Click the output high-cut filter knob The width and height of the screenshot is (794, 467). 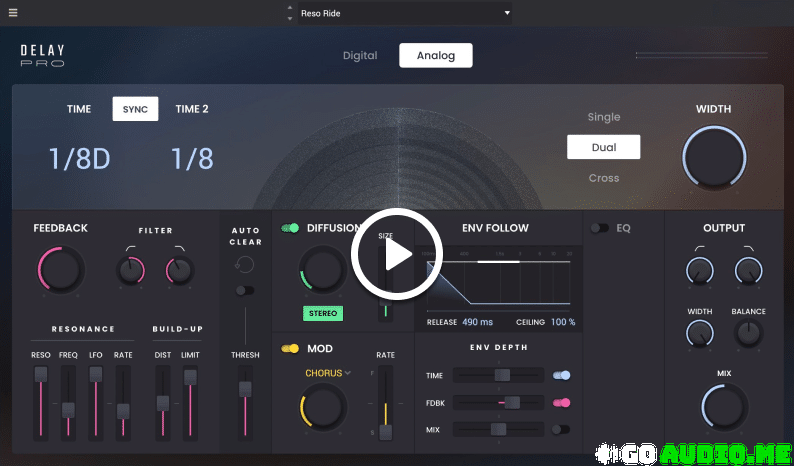pos(749,270)
